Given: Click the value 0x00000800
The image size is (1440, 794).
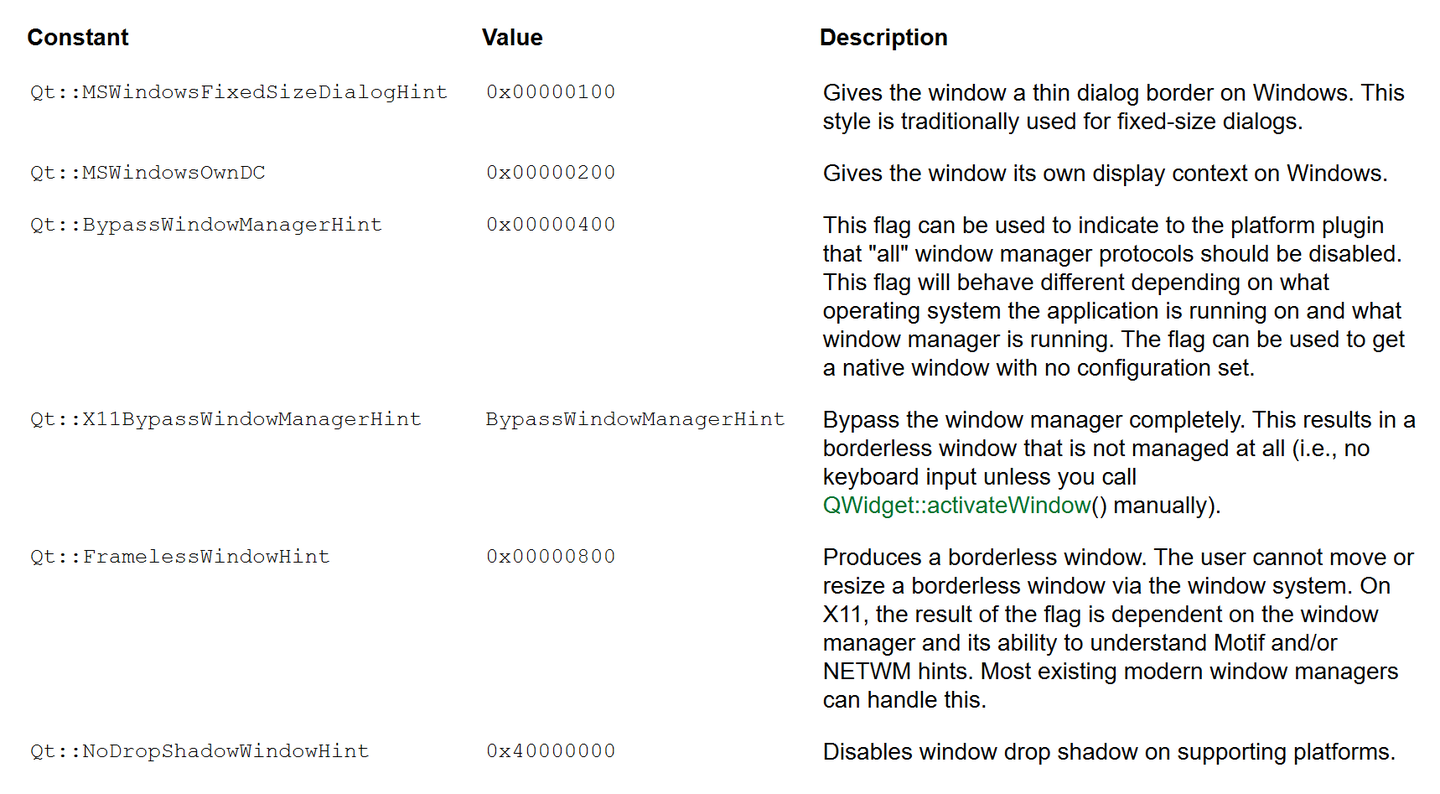Looking at the screenshot, I should [x=551, y=557].
